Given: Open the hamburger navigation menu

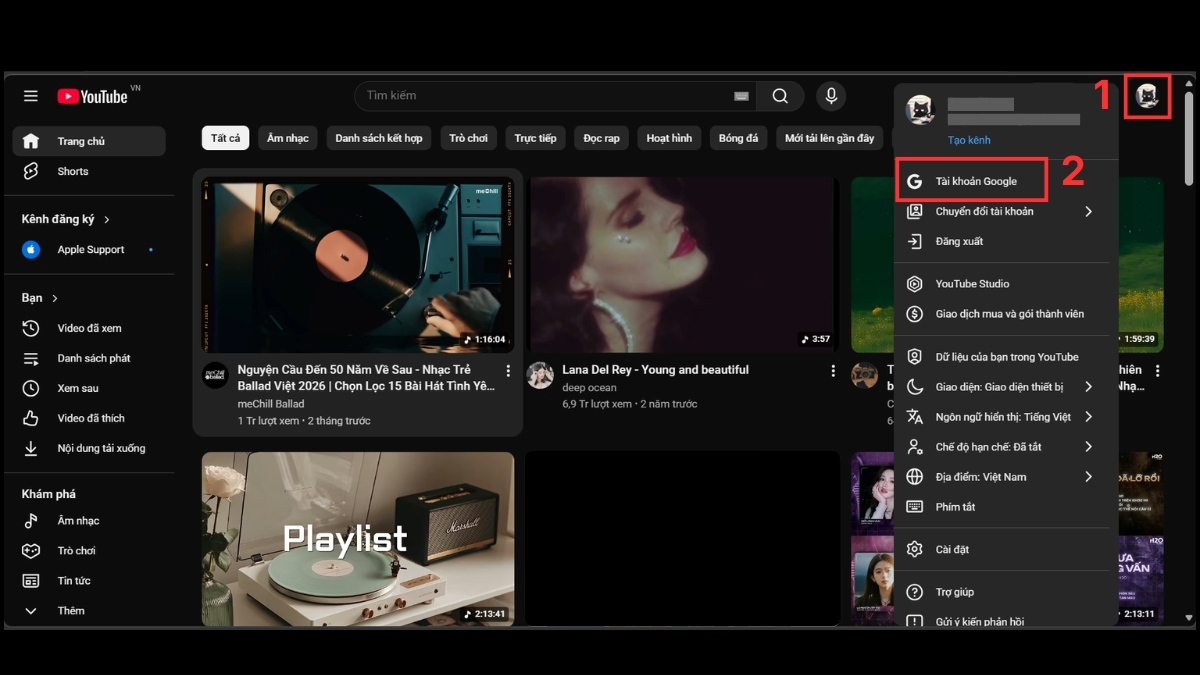Looking at the screenshot, I should coord(30,96).
